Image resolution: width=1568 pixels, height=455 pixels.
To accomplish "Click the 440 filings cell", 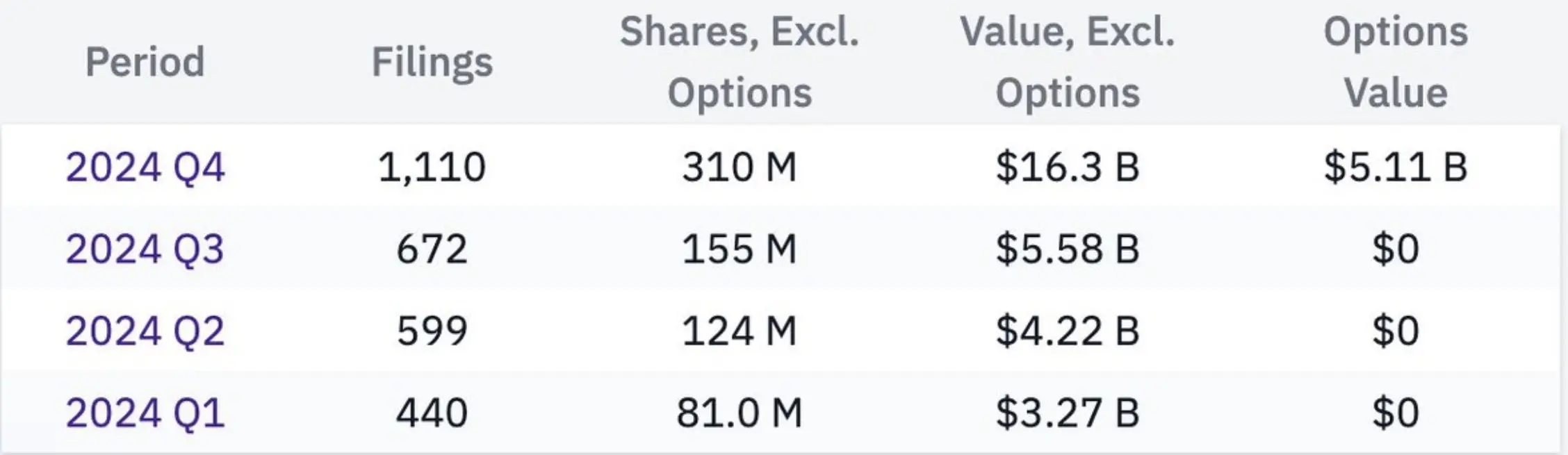I will 432,413.
